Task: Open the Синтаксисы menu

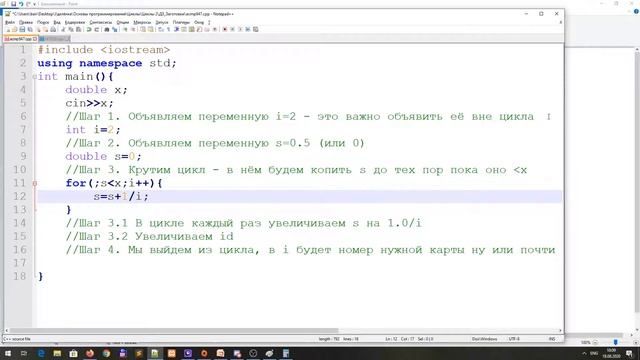Action: pyautogui.click(x=100, y=22)
